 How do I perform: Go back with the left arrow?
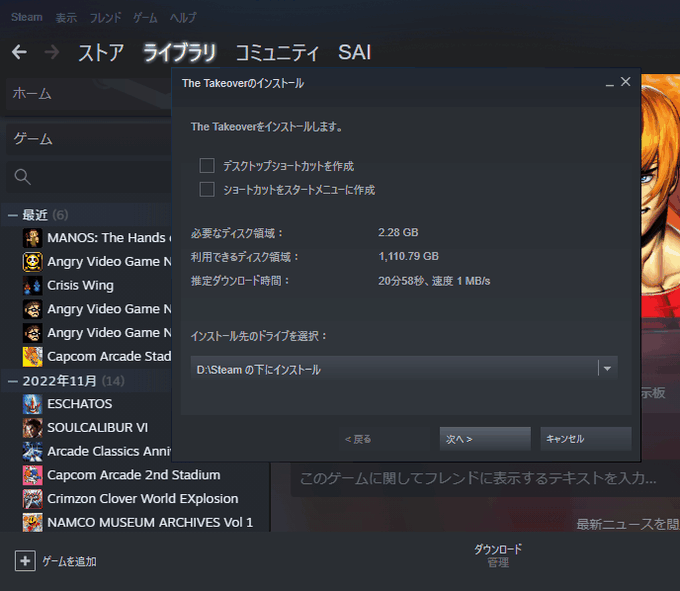20,52
